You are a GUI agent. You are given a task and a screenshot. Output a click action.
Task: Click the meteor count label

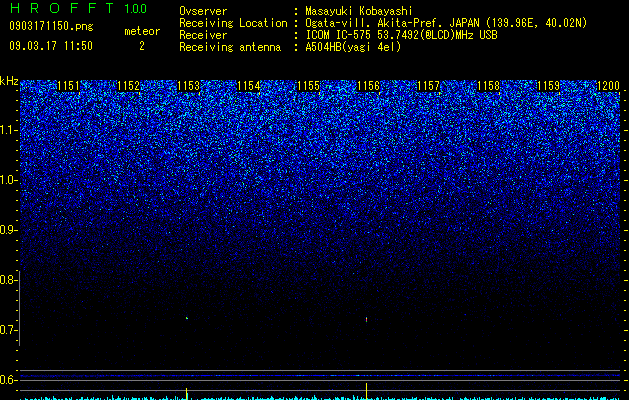click(142, 31)
